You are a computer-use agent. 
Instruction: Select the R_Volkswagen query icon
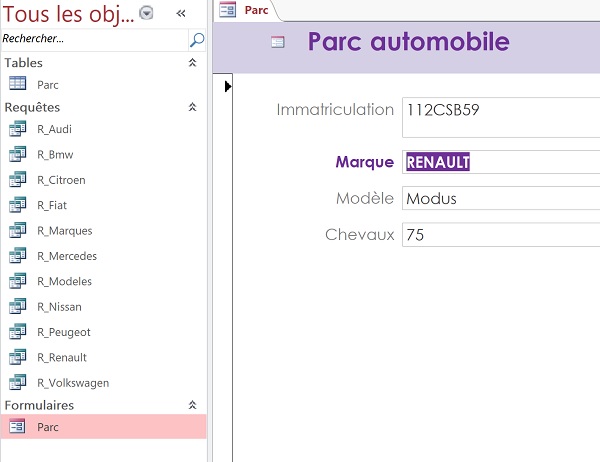click(x=18, y=382)
